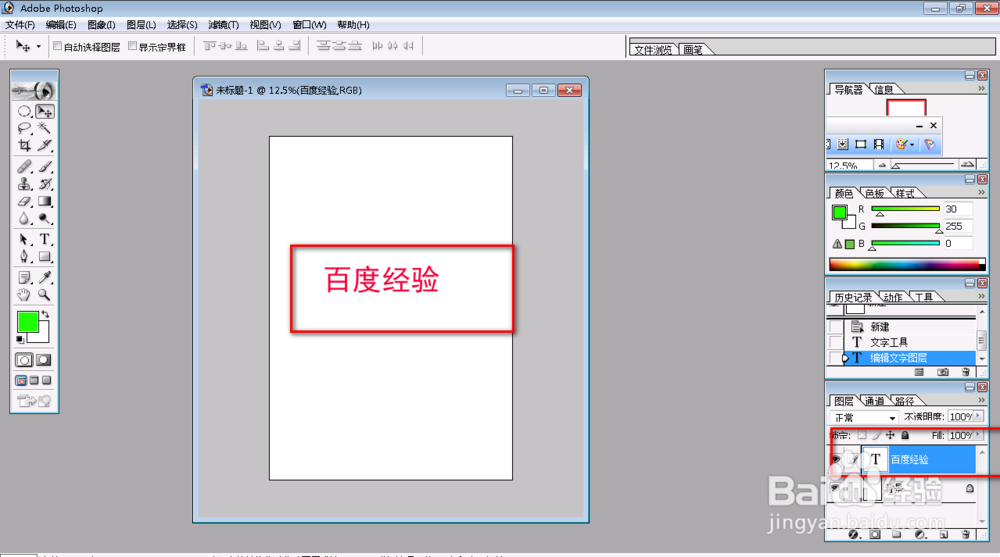The width and height of the screenshot is (1000, 557).
Task: Open the Fill slider arrow in Layers
Action: [978, 435]
